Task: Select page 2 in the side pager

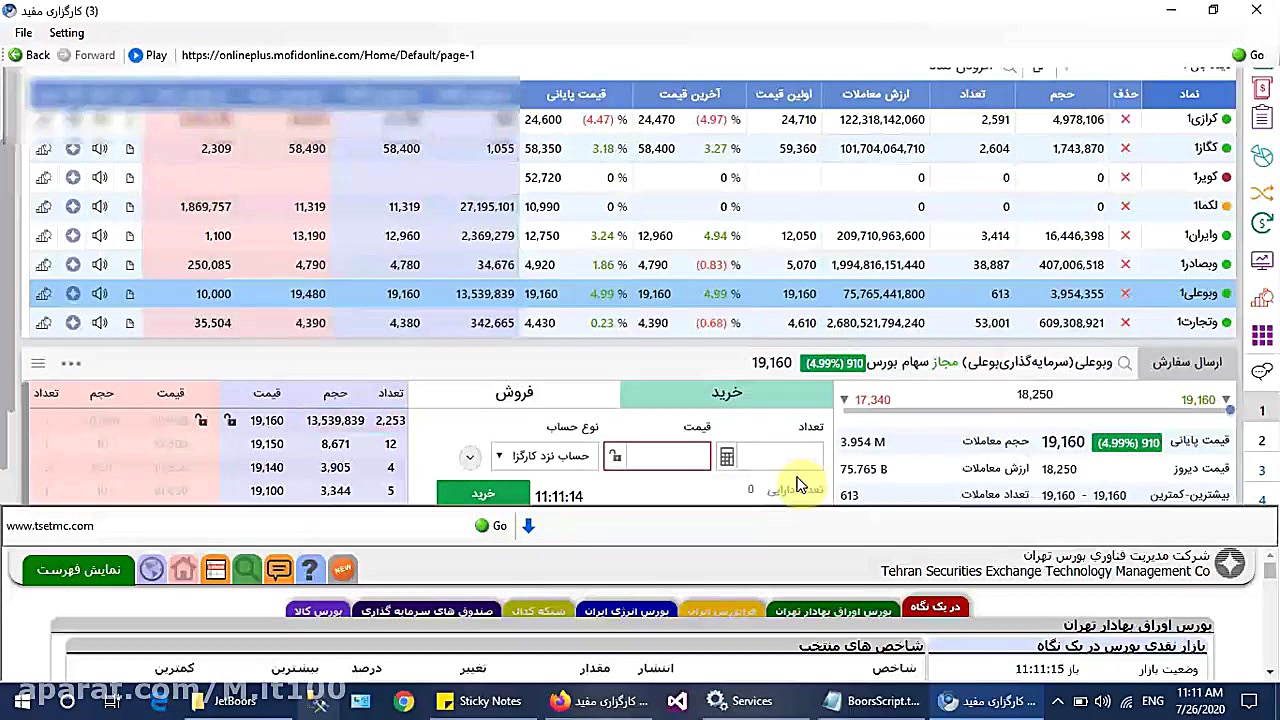Action: click(x=1262, y=440)
